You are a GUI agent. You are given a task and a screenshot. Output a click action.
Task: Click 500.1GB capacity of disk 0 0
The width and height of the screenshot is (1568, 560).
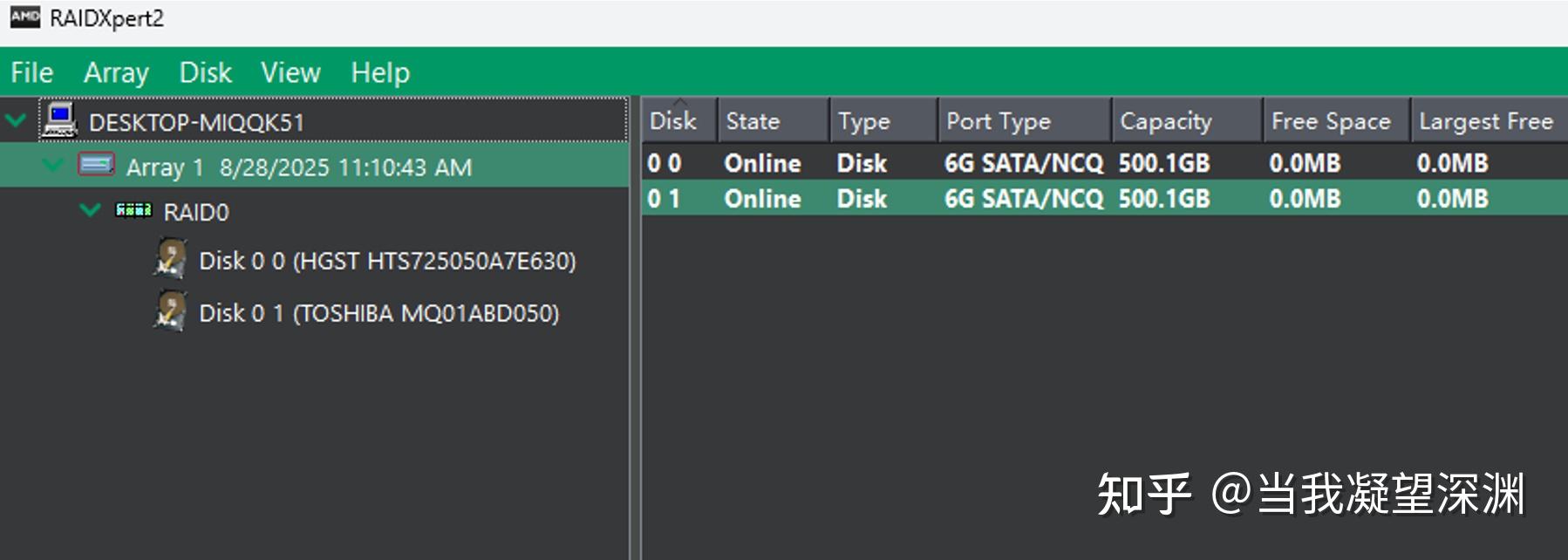click(1164, 163)
